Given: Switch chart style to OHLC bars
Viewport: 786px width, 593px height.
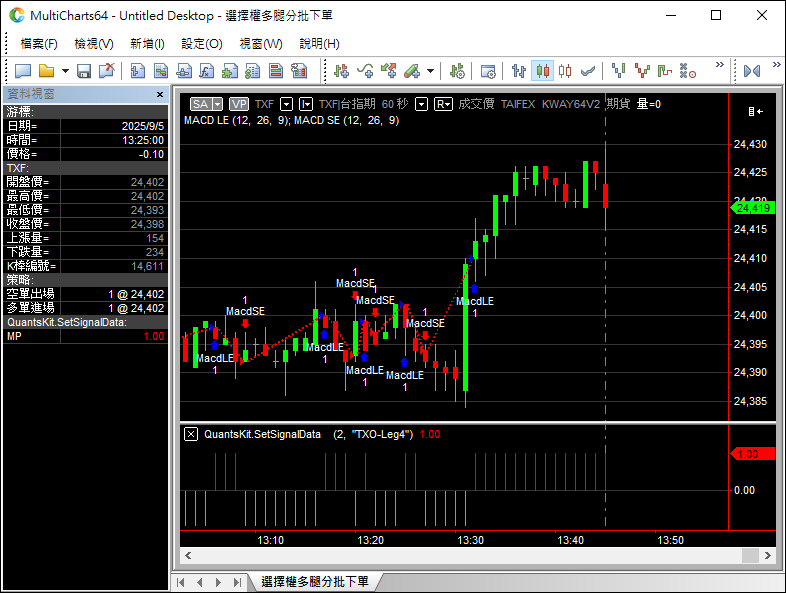Looking at the screenshot, I should tap(519, 71).
